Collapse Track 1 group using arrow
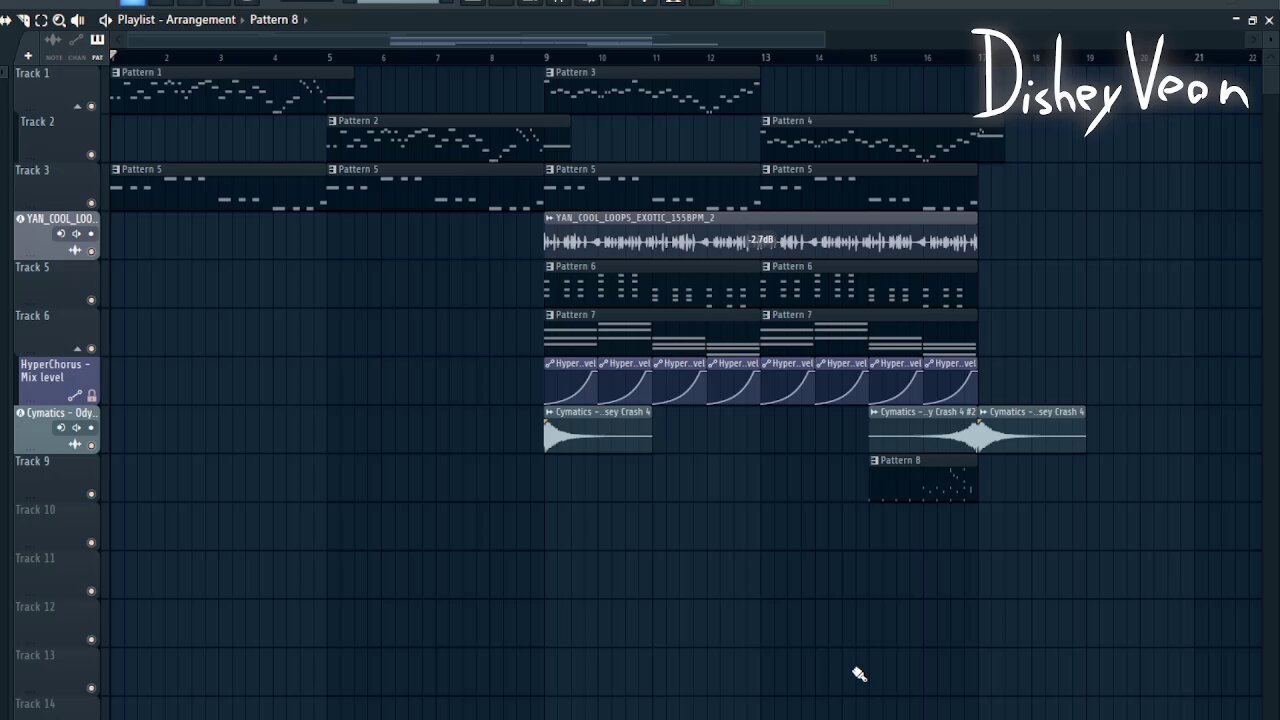Image resolution: width=1280 pixels, height=720 pixels. point(77,107)
